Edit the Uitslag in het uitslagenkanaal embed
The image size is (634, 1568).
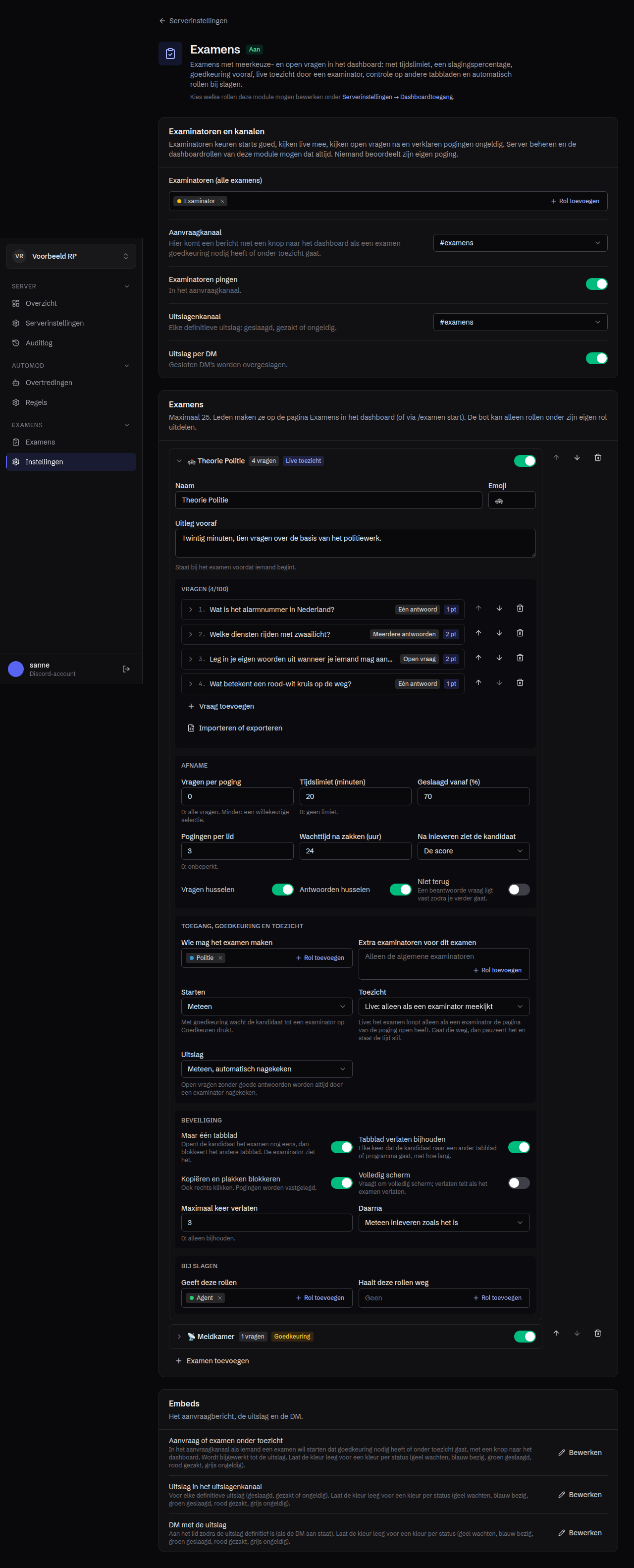[x=580, y=1494]
